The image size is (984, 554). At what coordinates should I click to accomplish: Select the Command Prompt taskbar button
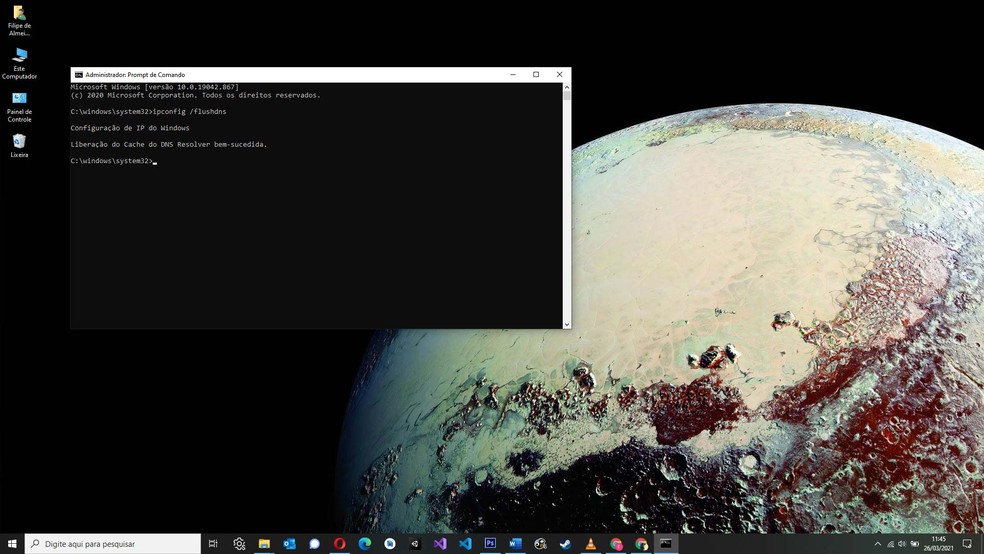666,543
